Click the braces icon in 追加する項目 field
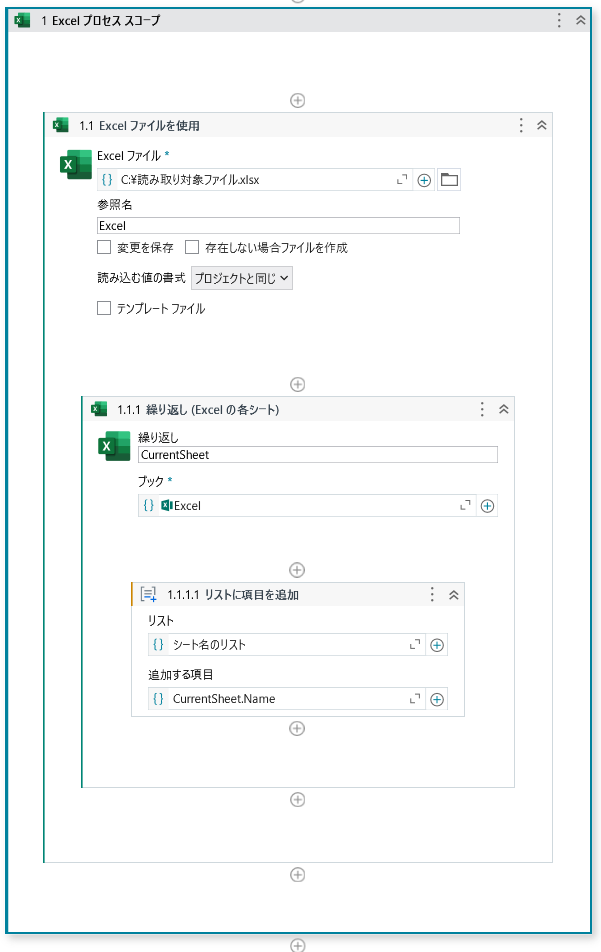This screenshot has width=601, height=952. (x=158, y=699)
